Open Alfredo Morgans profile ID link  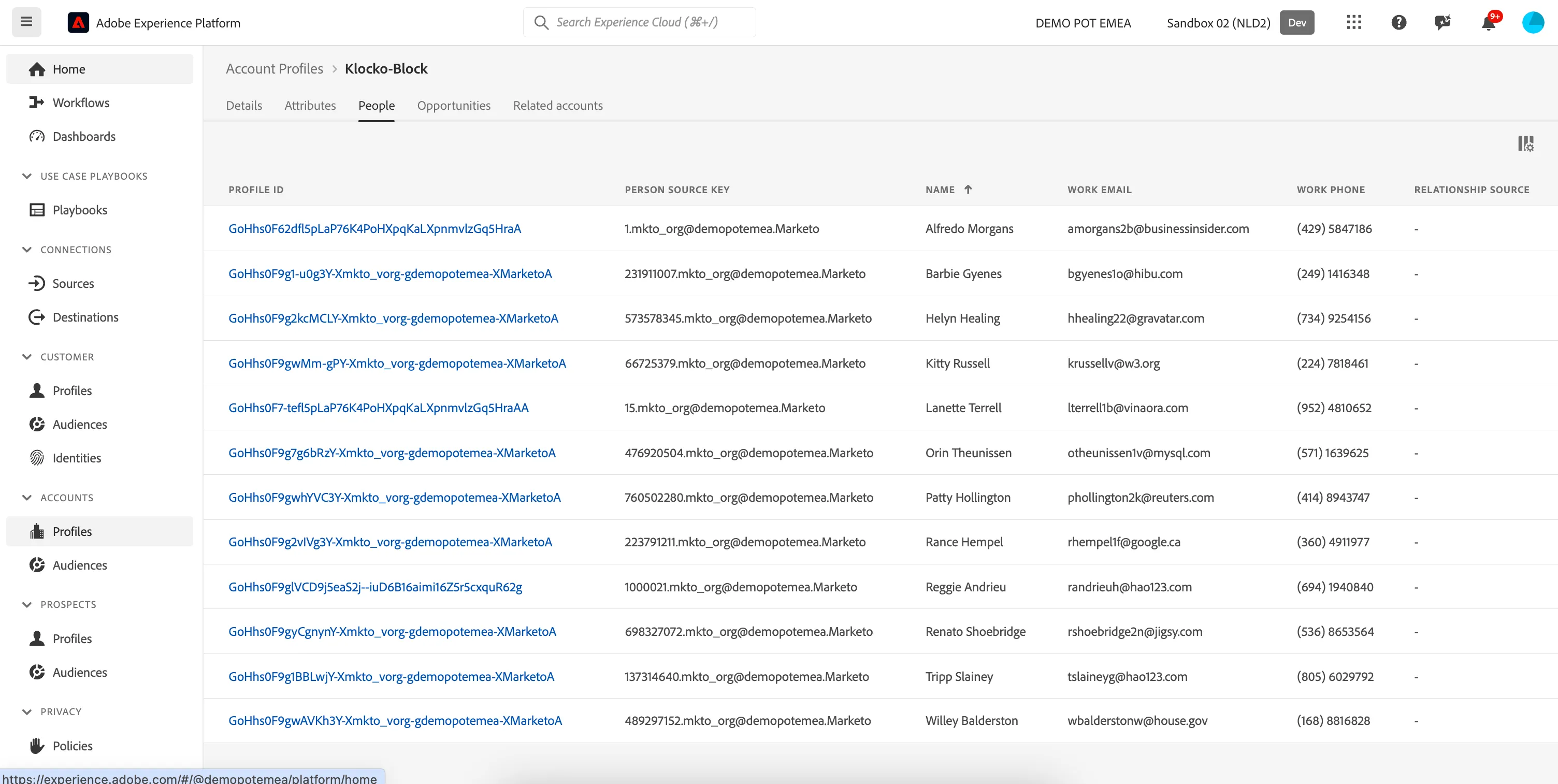(x=374, y=229)
